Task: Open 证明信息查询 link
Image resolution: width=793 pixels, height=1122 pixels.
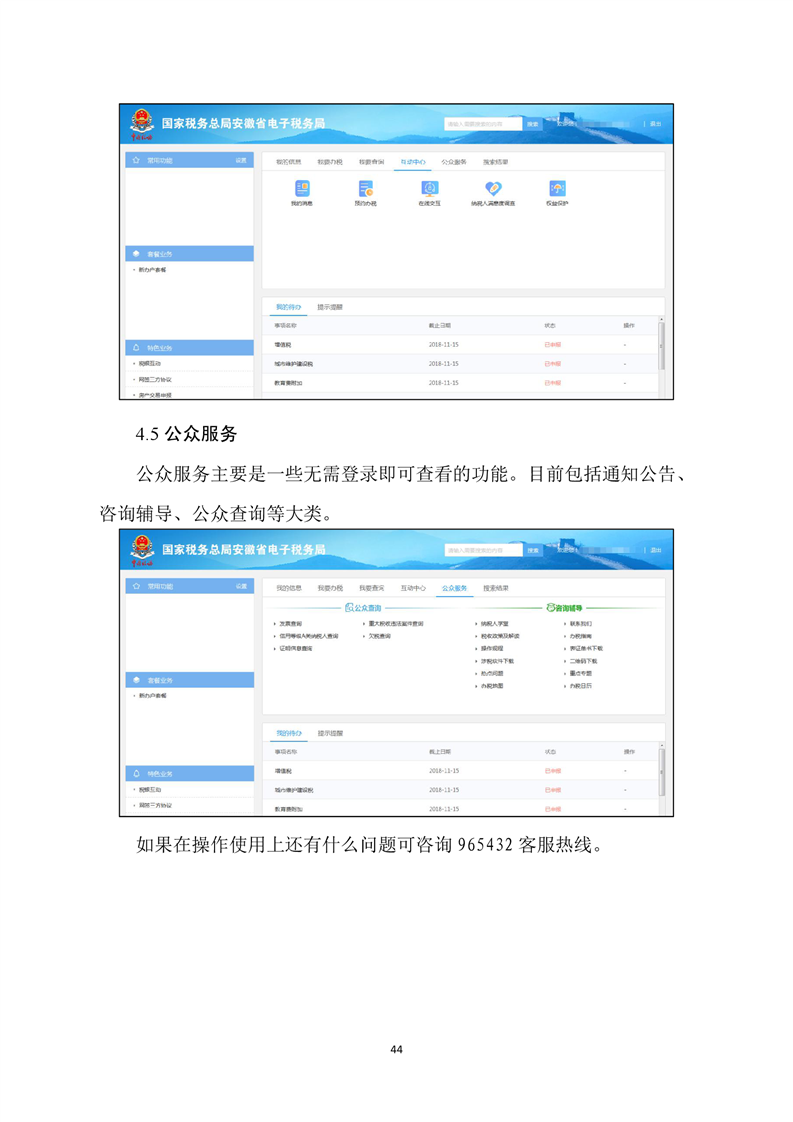Action: [x=296, y=648]
